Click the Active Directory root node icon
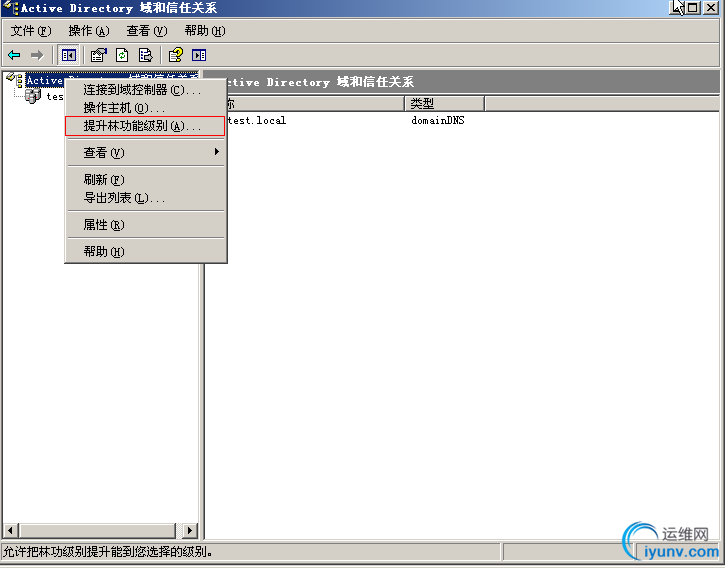 pos(15,80)
